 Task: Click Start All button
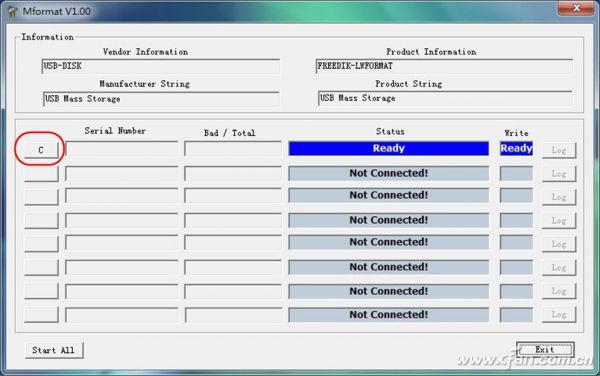(54, 350)
